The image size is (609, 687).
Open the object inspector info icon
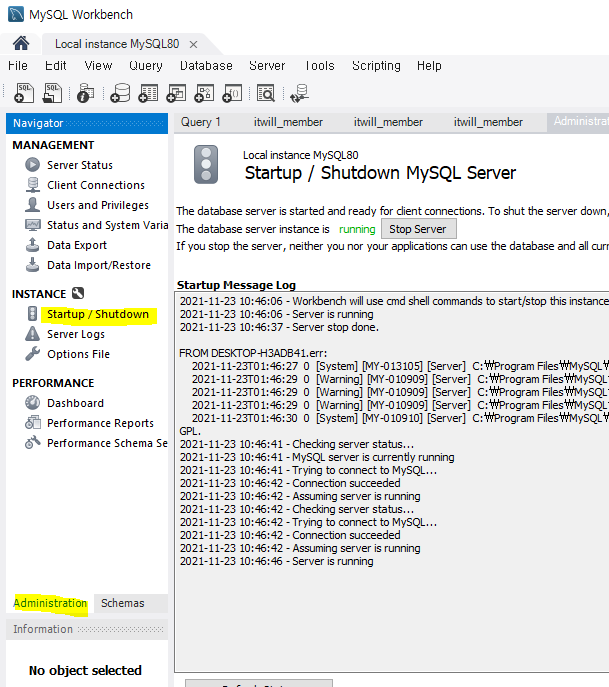point(85,93)
